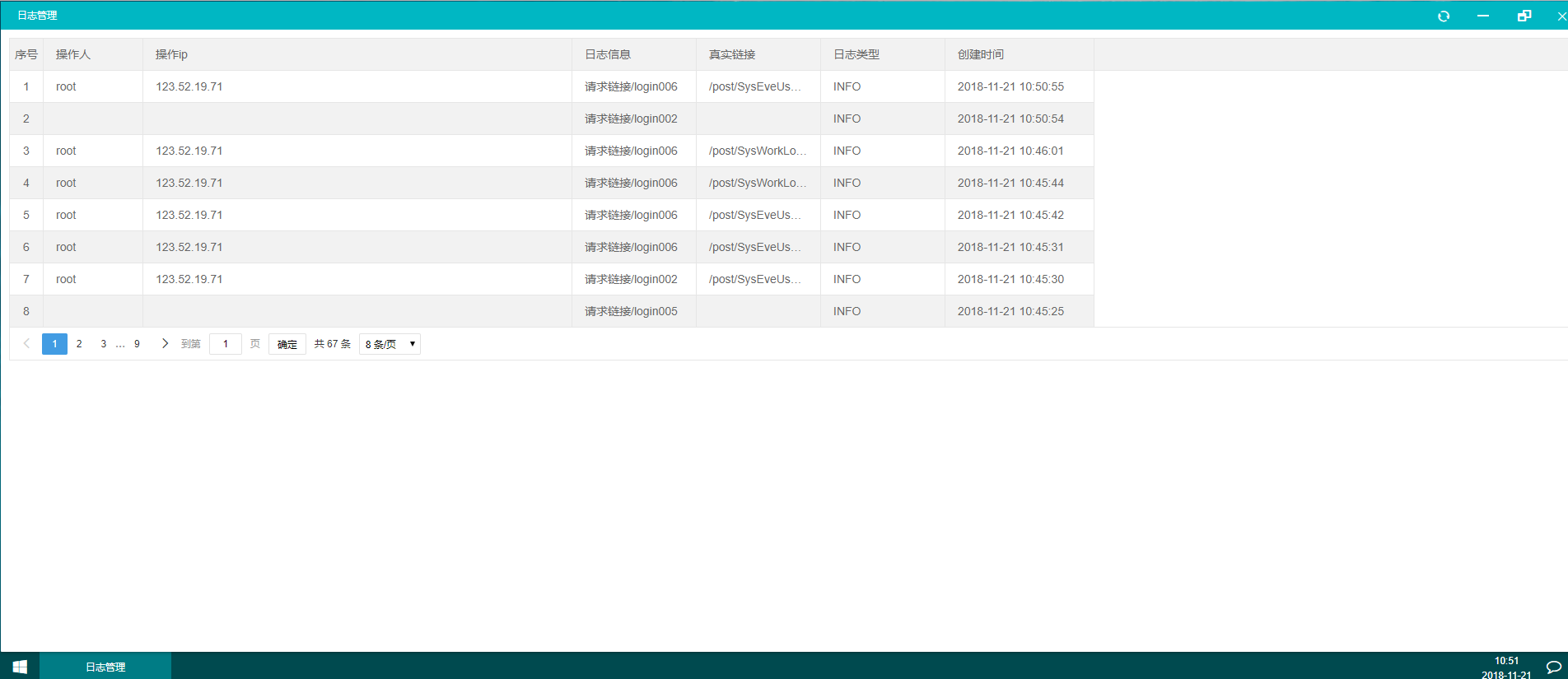Click 请求链接/login005 in row 8

631,311
